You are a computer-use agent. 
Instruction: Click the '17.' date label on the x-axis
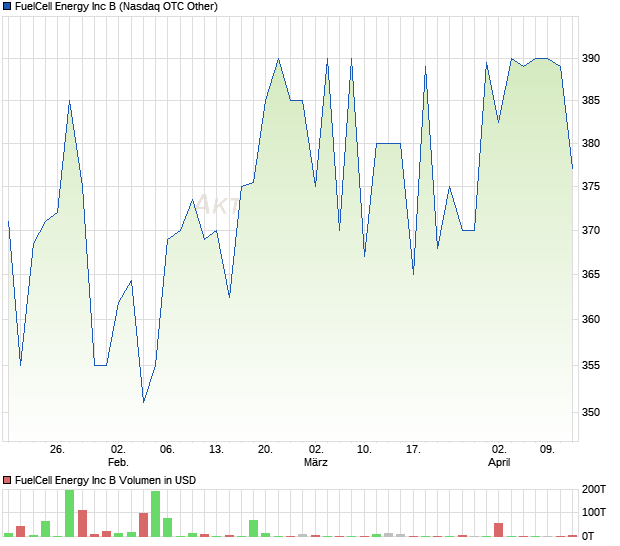[413, 450]
